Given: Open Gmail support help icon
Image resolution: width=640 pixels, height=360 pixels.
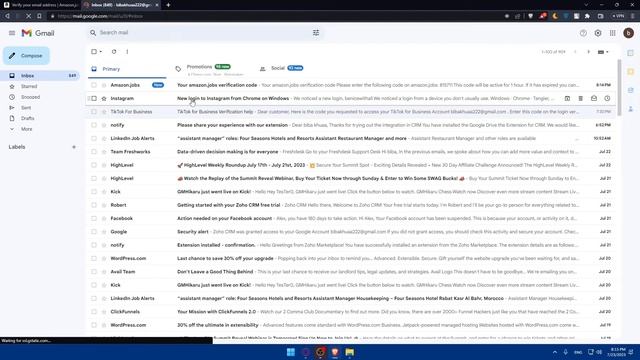Looking at the screenshot, I should coord(583,33).
